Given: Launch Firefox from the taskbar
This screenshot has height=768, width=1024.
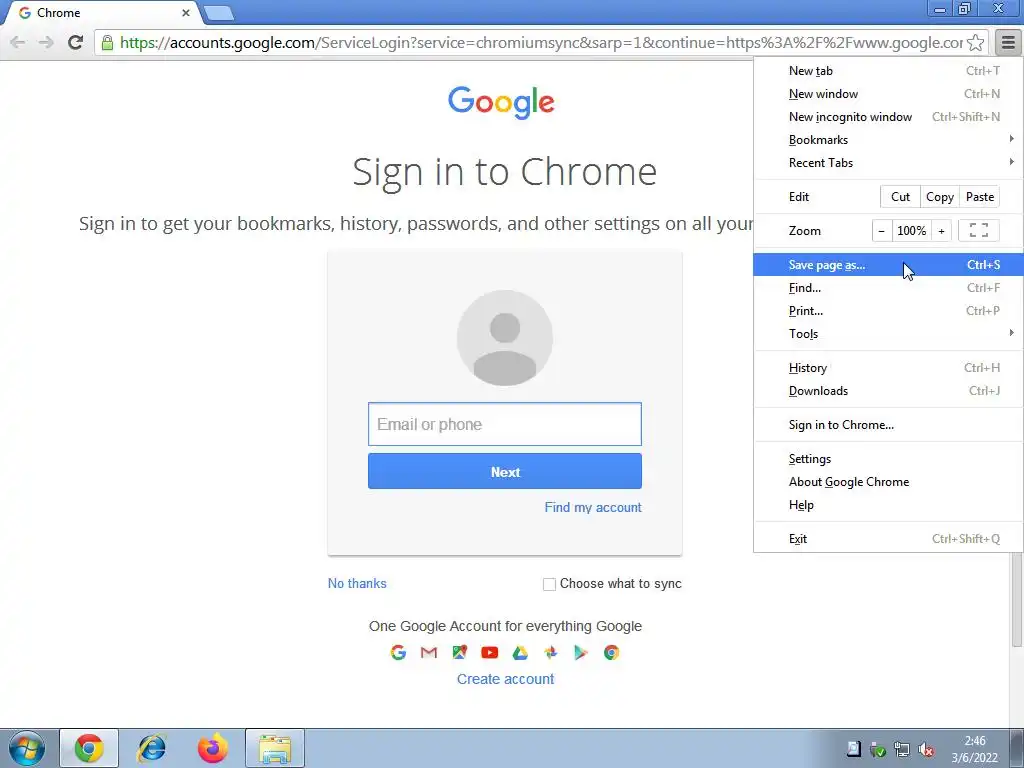Looking at the screenshot, I should [213, 748].
